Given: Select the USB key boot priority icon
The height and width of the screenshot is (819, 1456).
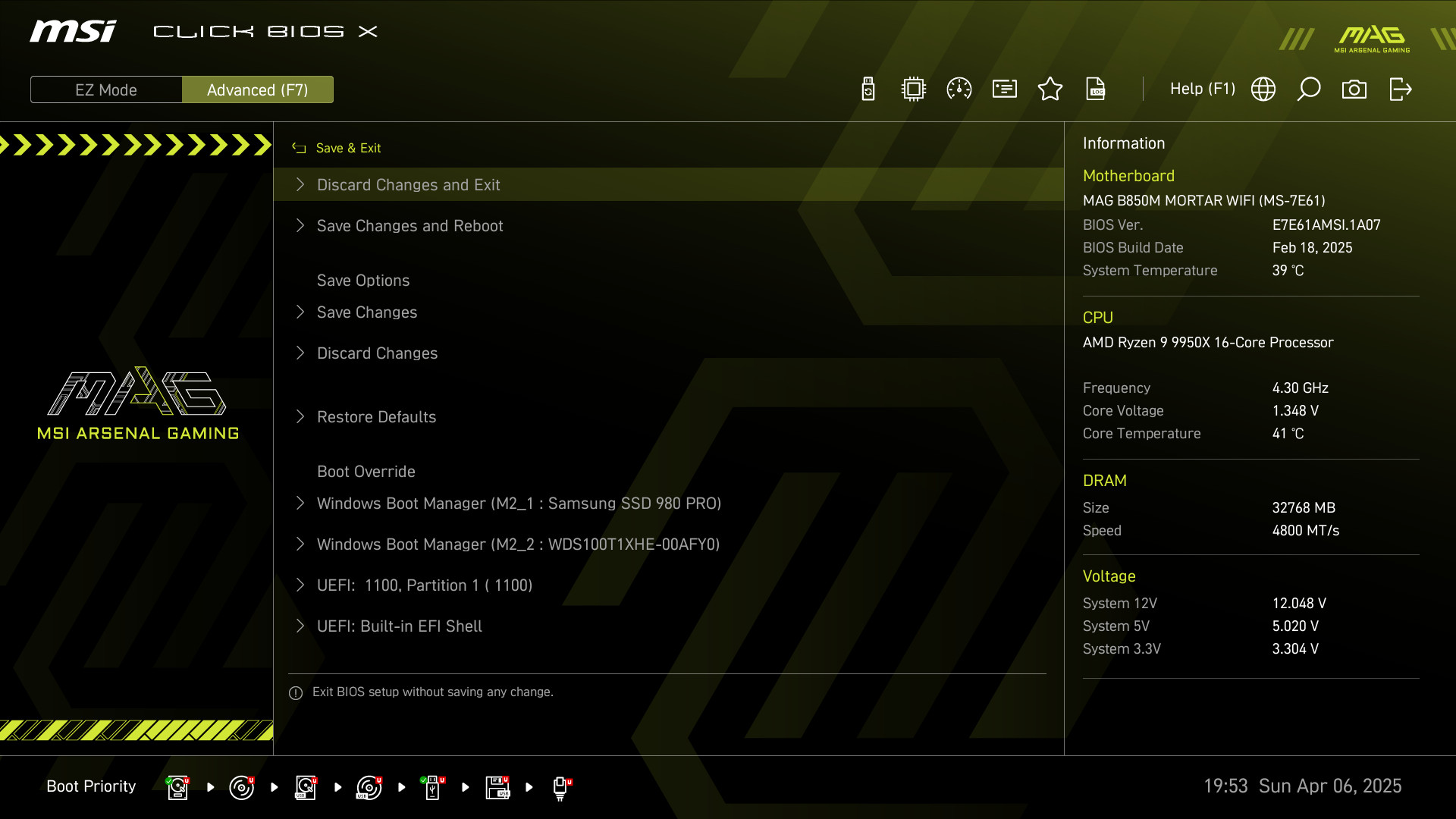Looking at the screenshot, I should coord(433,787).
